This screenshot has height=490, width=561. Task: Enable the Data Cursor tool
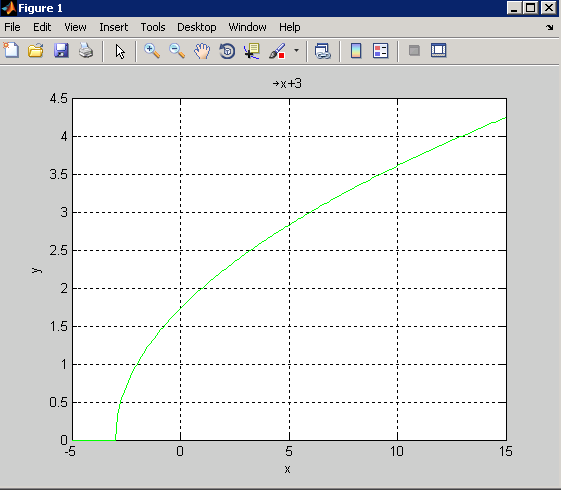[x=252, y=50]
